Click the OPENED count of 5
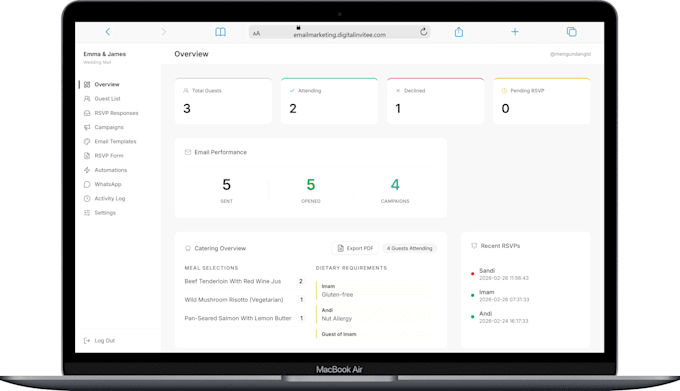The image size is (680, 391). (x=311, y=185)
